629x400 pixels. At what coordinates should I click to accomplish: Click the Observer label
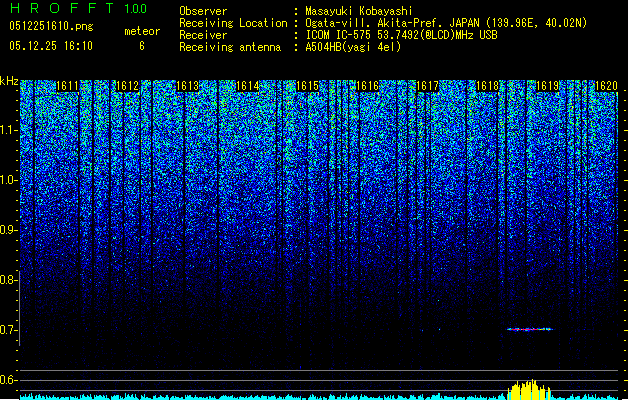(203, 11)
